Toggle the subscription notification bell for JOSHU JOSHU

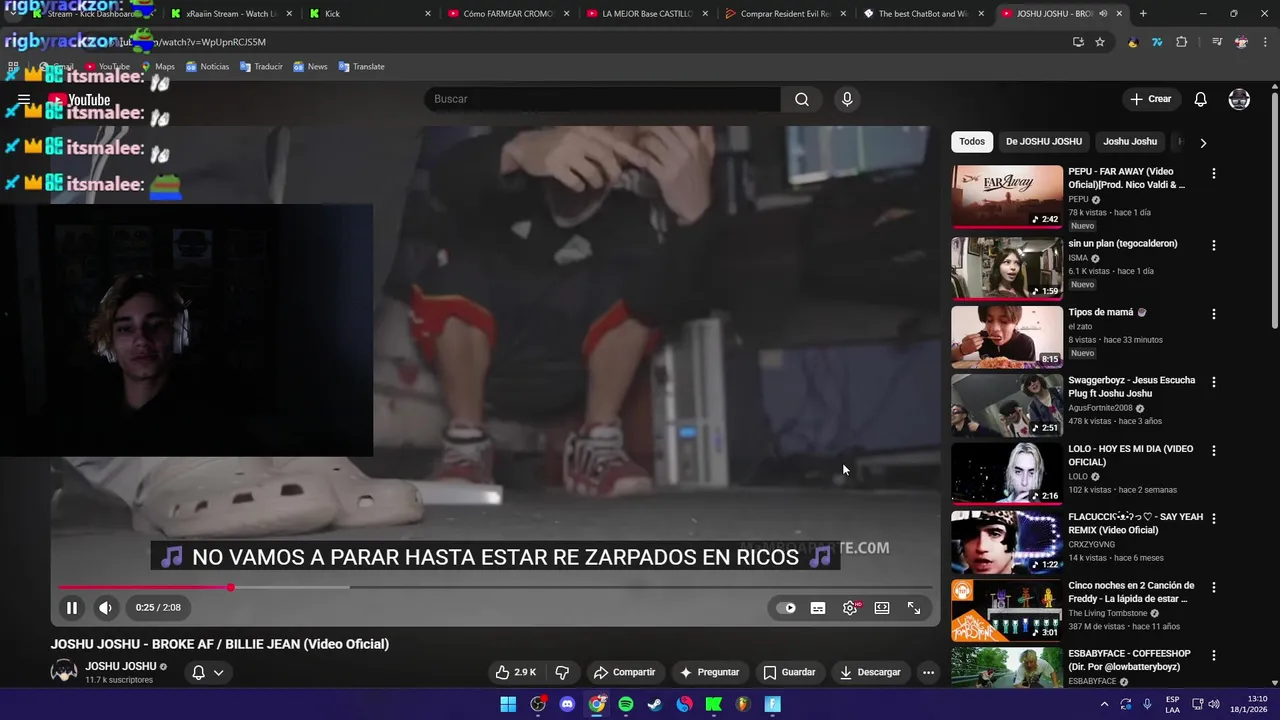[208, 672]
